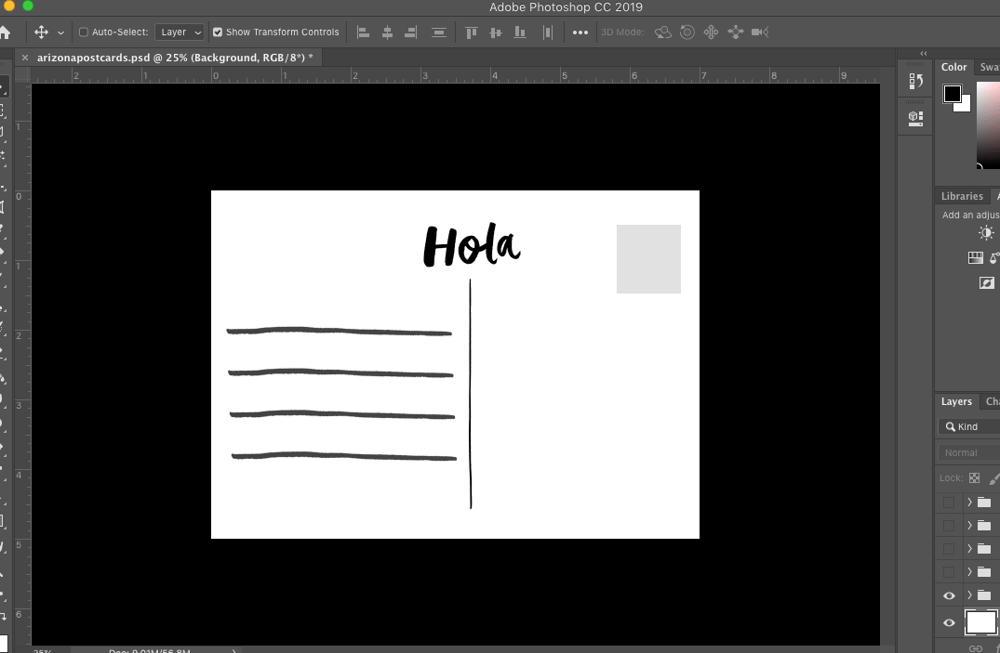1000x653 pixels.
Task: Click Align right edges icon
Action: pyautogui.click(x=411, y=32)
